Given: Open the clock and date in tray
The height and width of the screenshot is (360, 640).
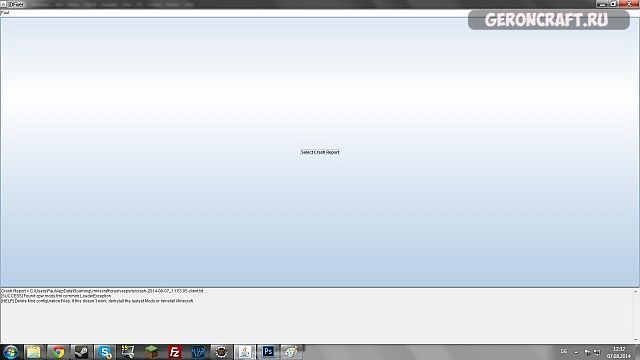Looking at the screenshot, I should click(619, 352).
